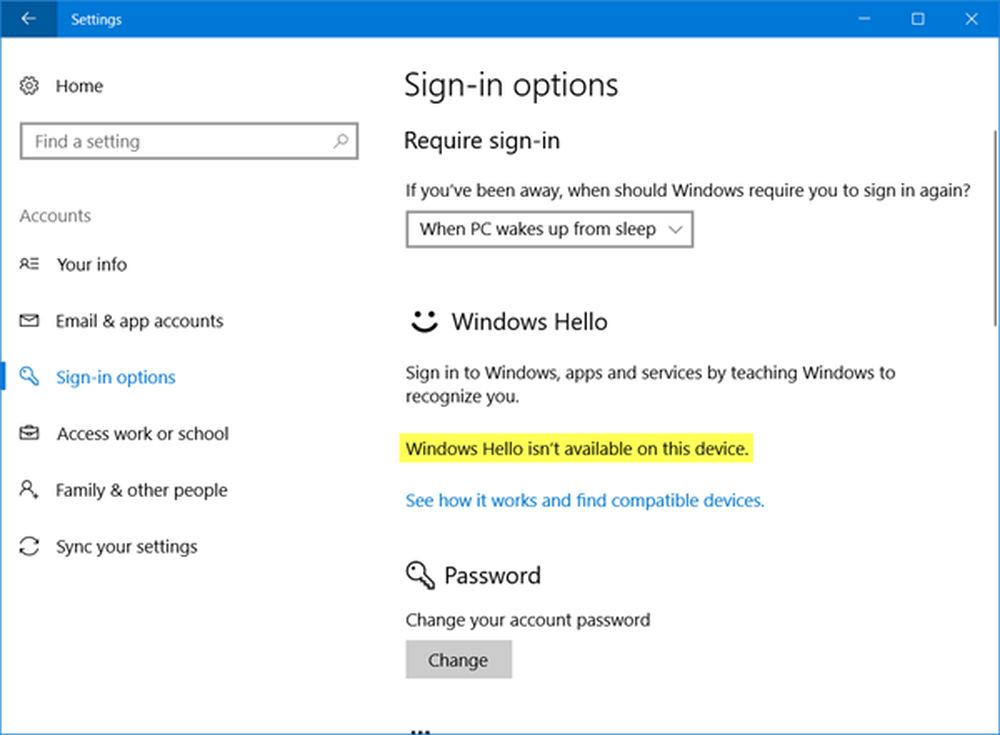Click the Windows Hello smiley icon
Image resolution: width=1000 pixels, height=735 pixels.
tap(424, 321)
